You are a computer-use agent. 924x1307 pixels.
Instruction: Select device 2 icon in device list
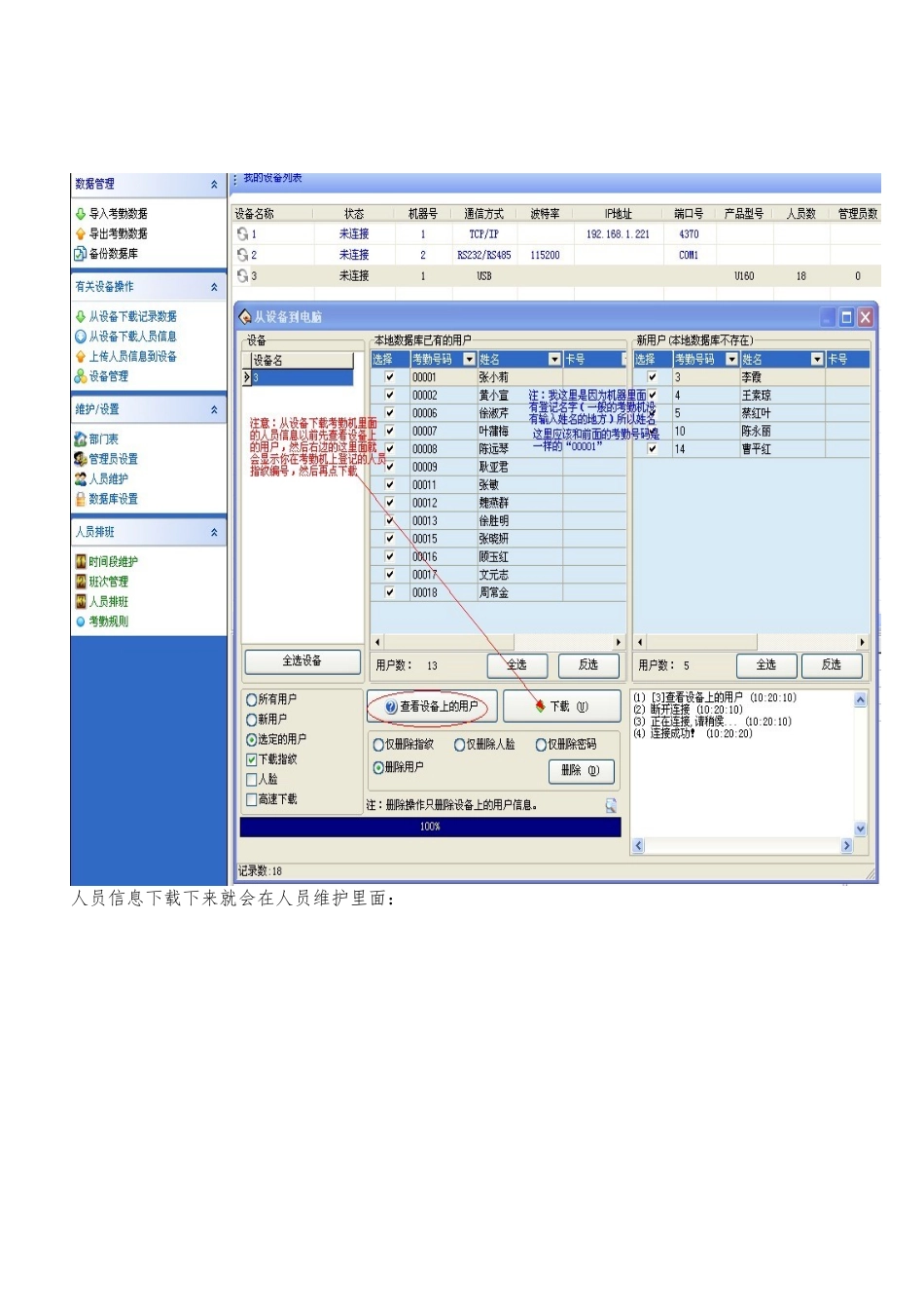coord(242,255)
